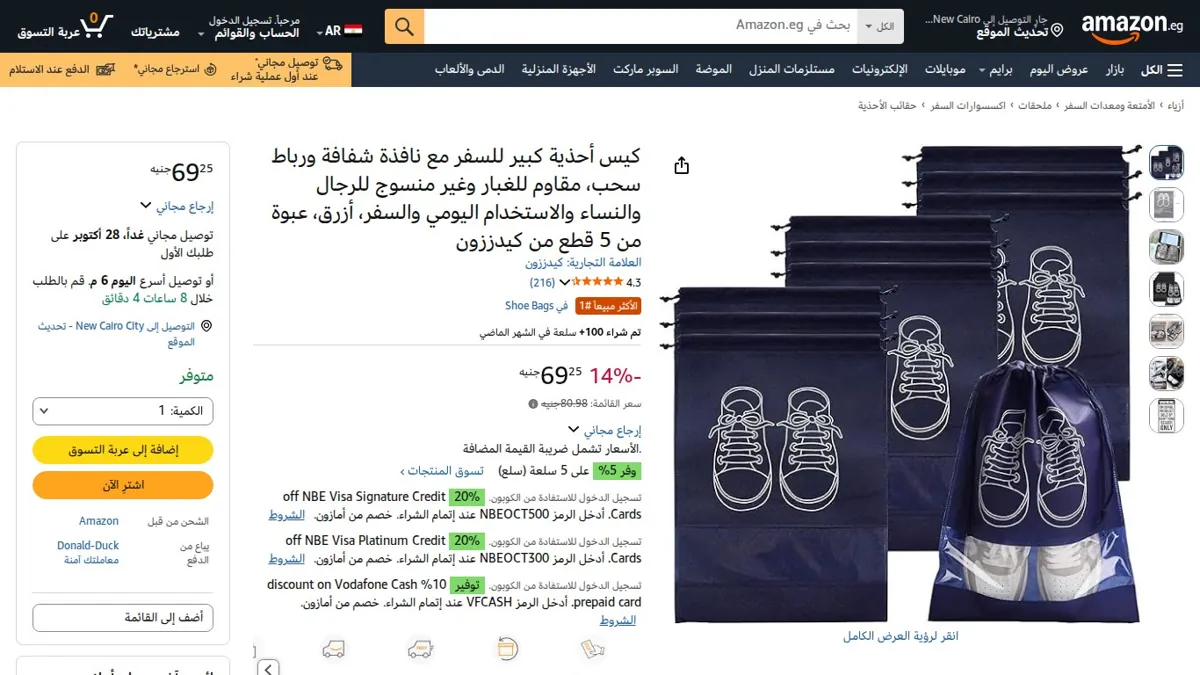Click إضافة إلى عربة التسوق button
Image resolution: width=1200 pixels, height=675 pixels.
pos(123,450)
